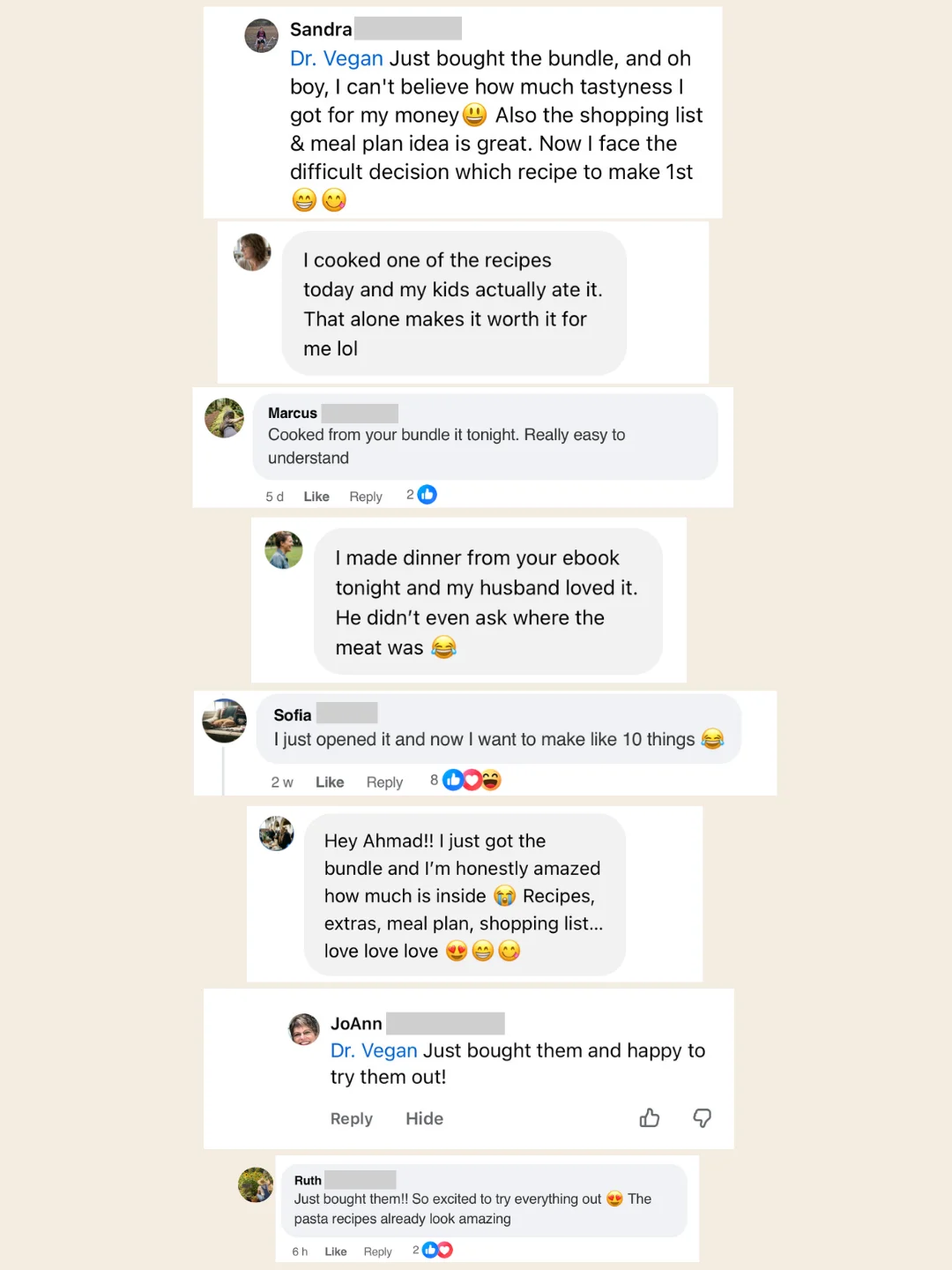This screenshot has height=1270, width=952.
Task: Reply to Sofia's comment
Action: point(384,782)
